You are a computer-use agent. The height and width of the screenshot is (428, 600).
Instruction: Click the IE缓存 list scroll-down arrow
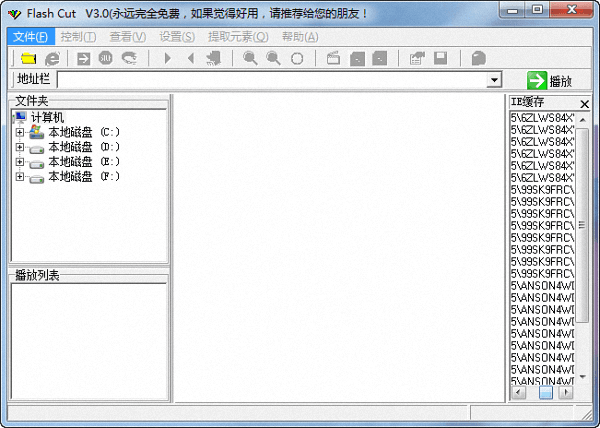(x=582, y=377)
